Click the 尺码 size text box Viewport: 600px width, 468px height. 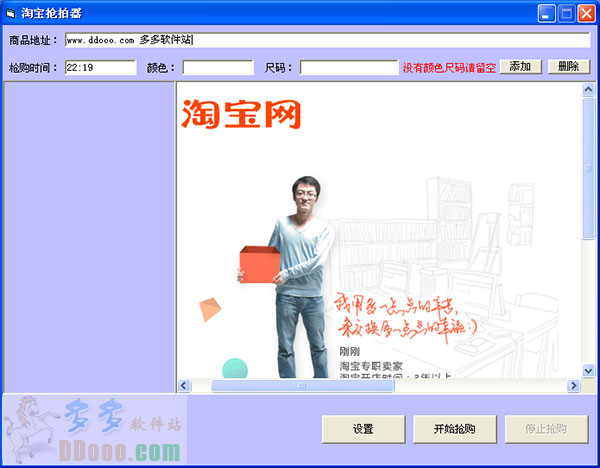349,67
